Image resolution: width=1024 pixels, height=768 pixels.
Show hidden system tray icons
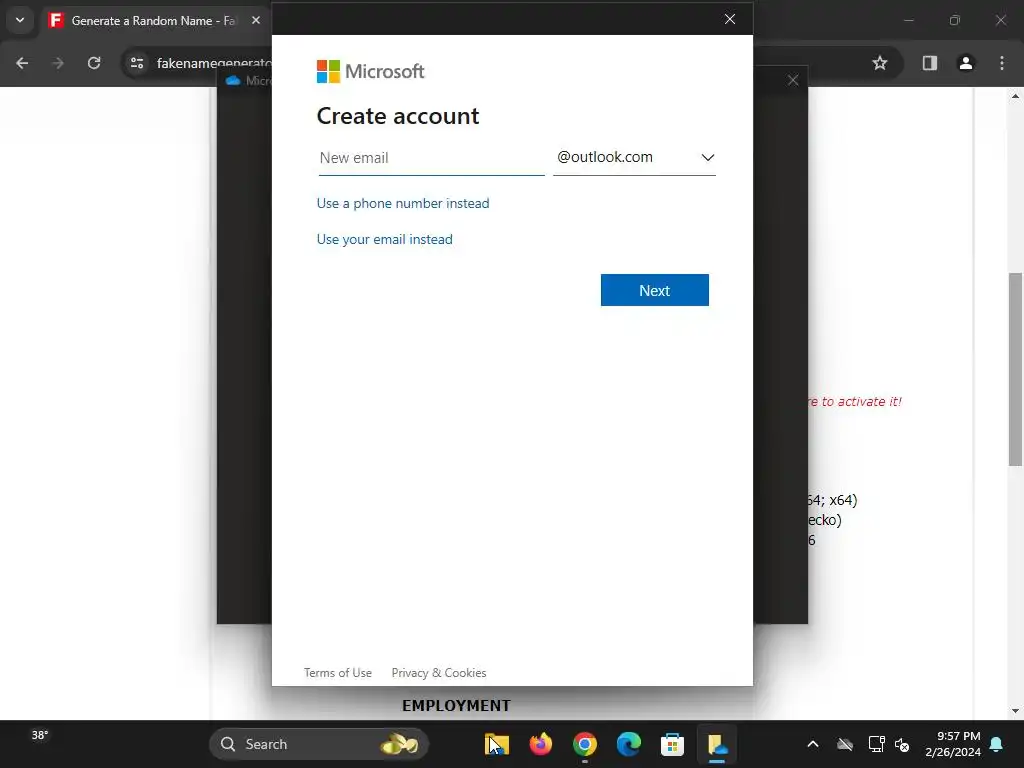pos(813,744)
